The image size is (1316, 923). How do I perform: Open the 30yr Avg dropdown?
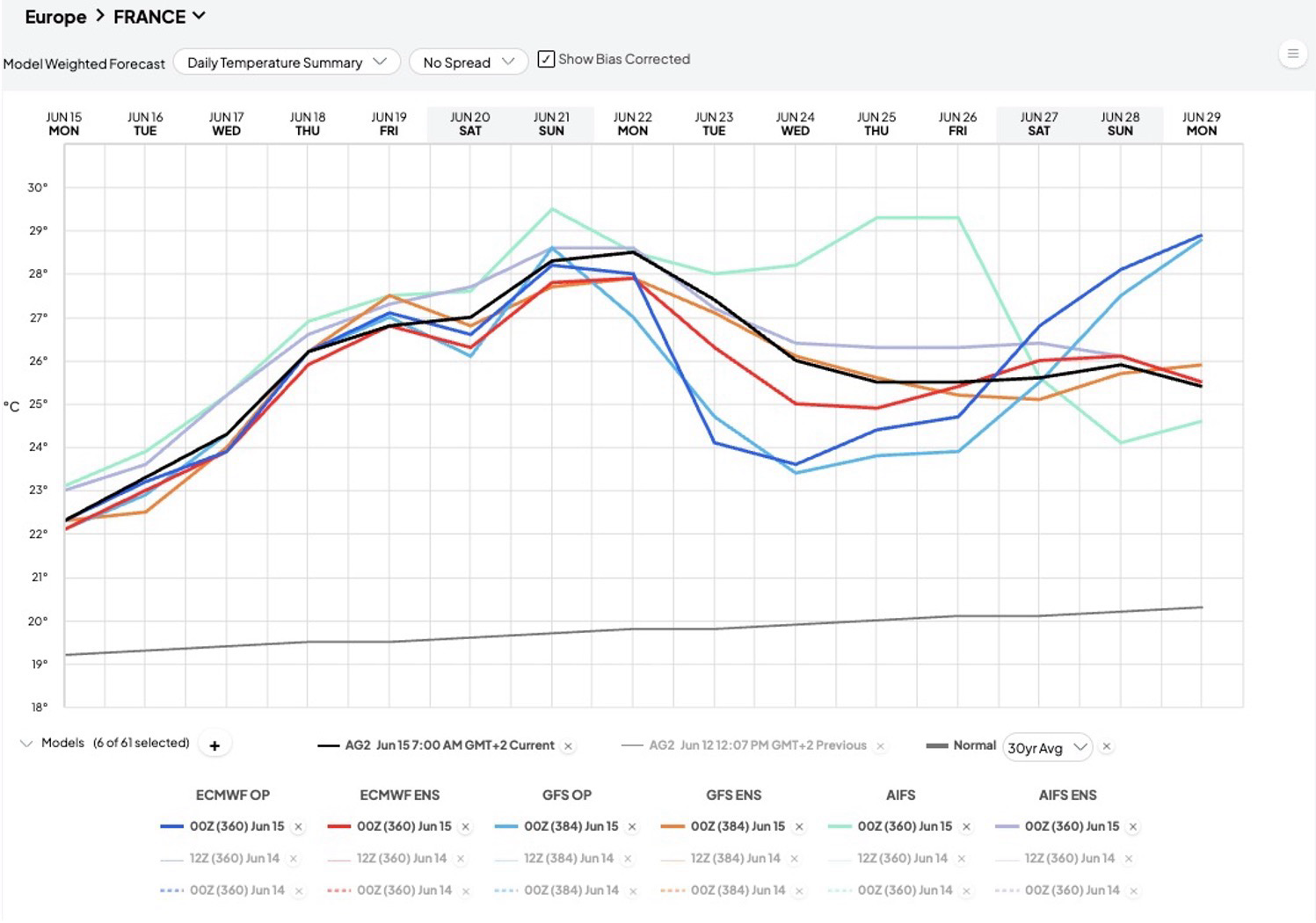[1047, 747]
